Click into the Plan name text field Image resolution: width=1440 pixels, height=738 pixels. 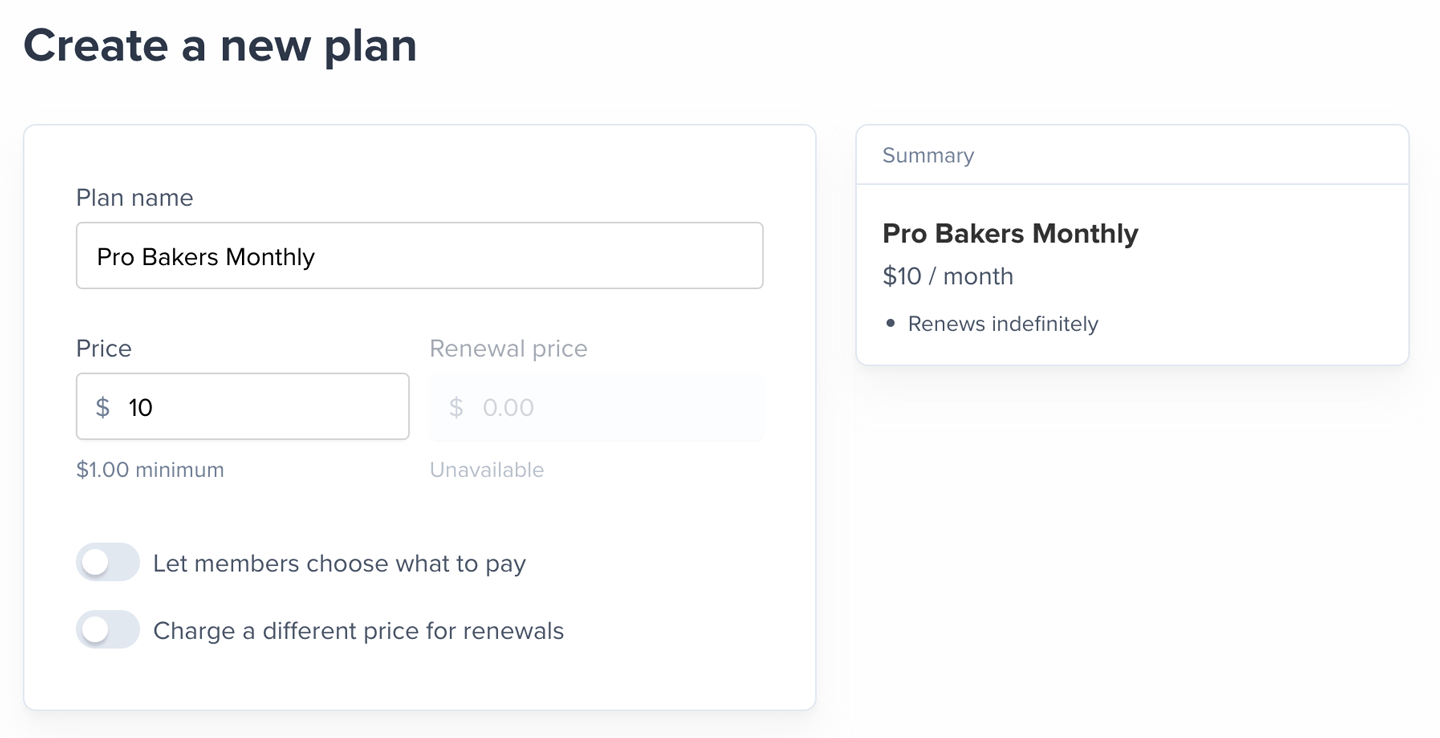[420, 256]
